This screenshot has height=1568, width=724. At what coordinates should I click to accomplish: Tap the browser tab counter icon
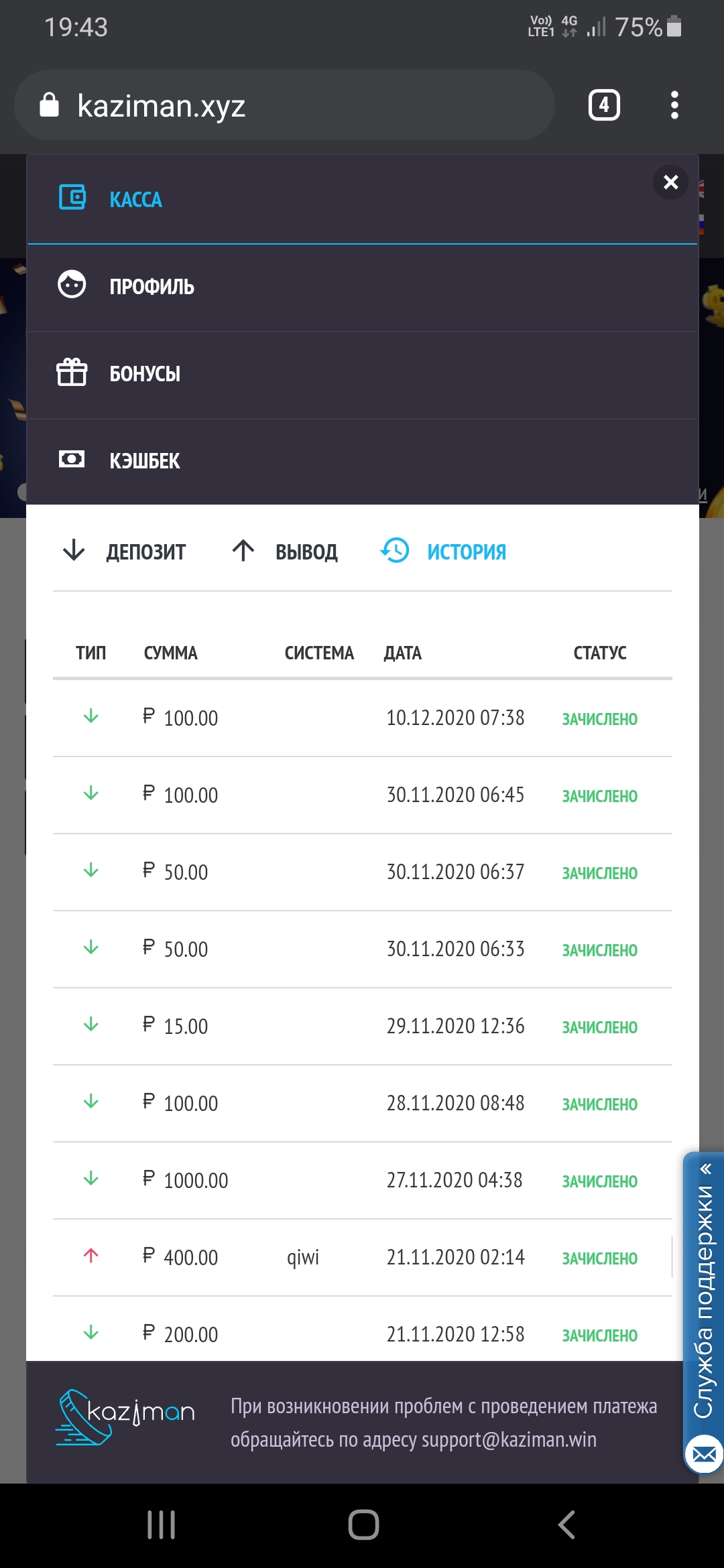(604, 105)
